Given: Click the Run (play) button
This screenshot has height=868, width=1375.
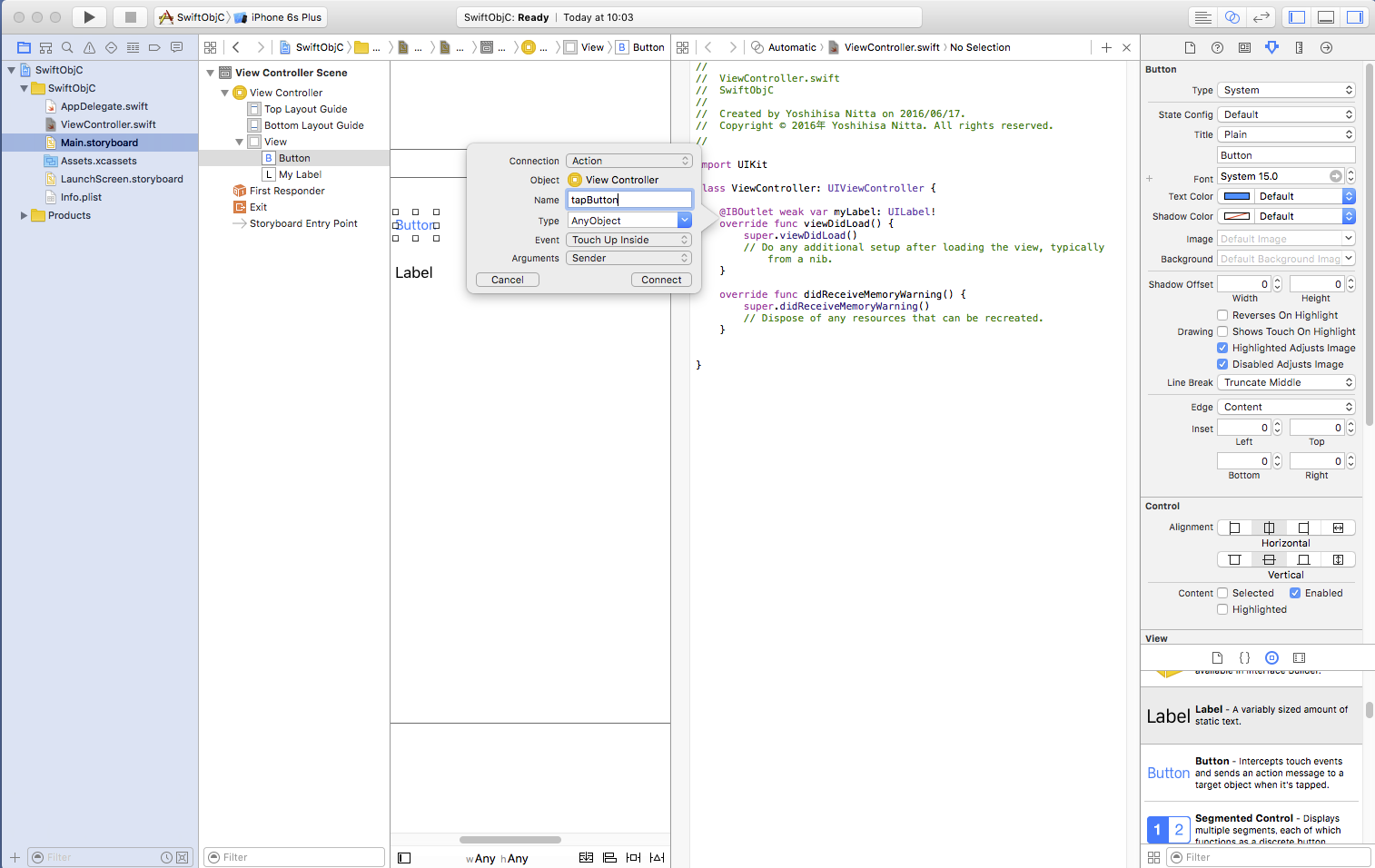Looking at the screenshot, I should point(88,17).
